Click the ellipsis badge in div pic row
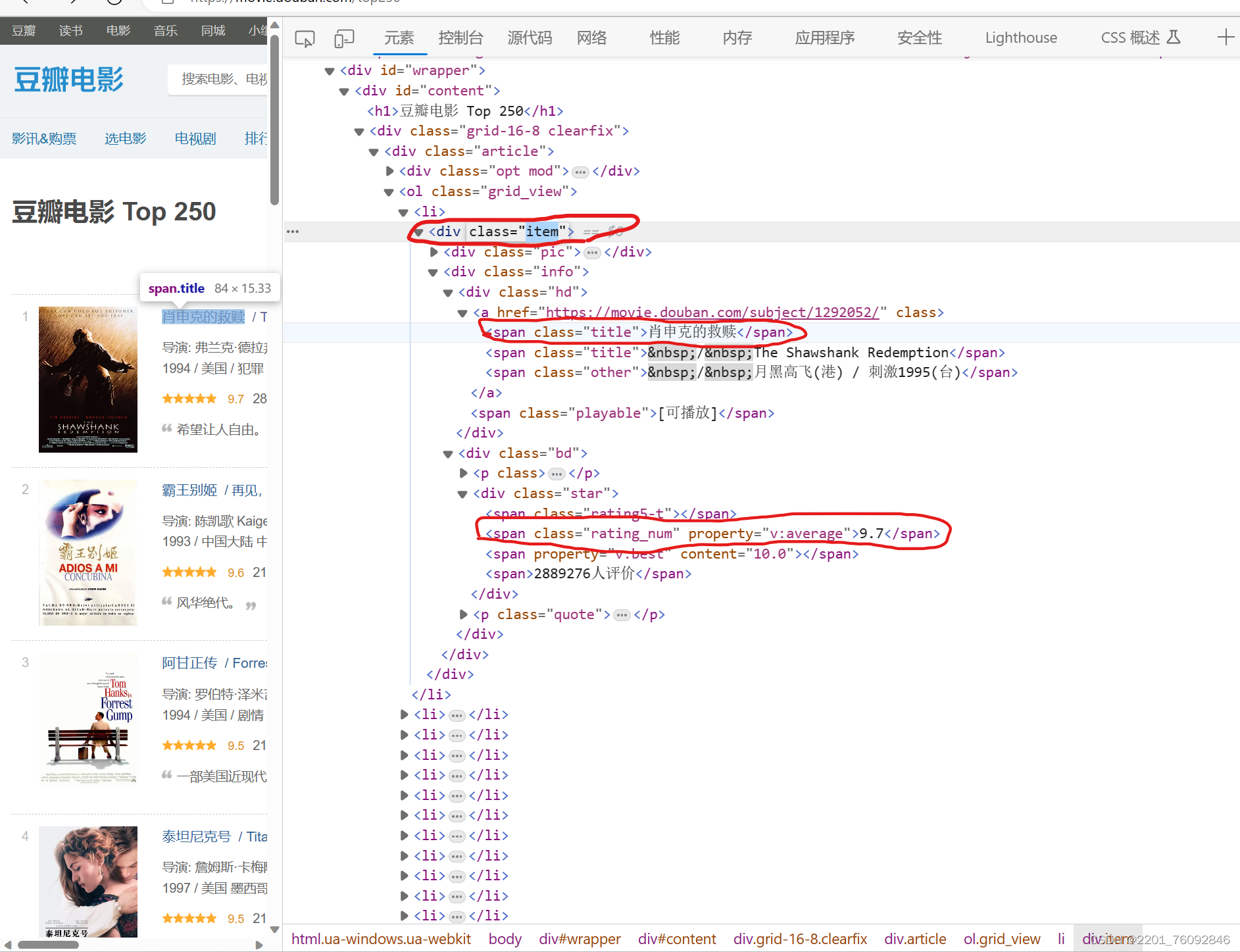Screen dimensions: 1240x952 (x=592, y=253)
